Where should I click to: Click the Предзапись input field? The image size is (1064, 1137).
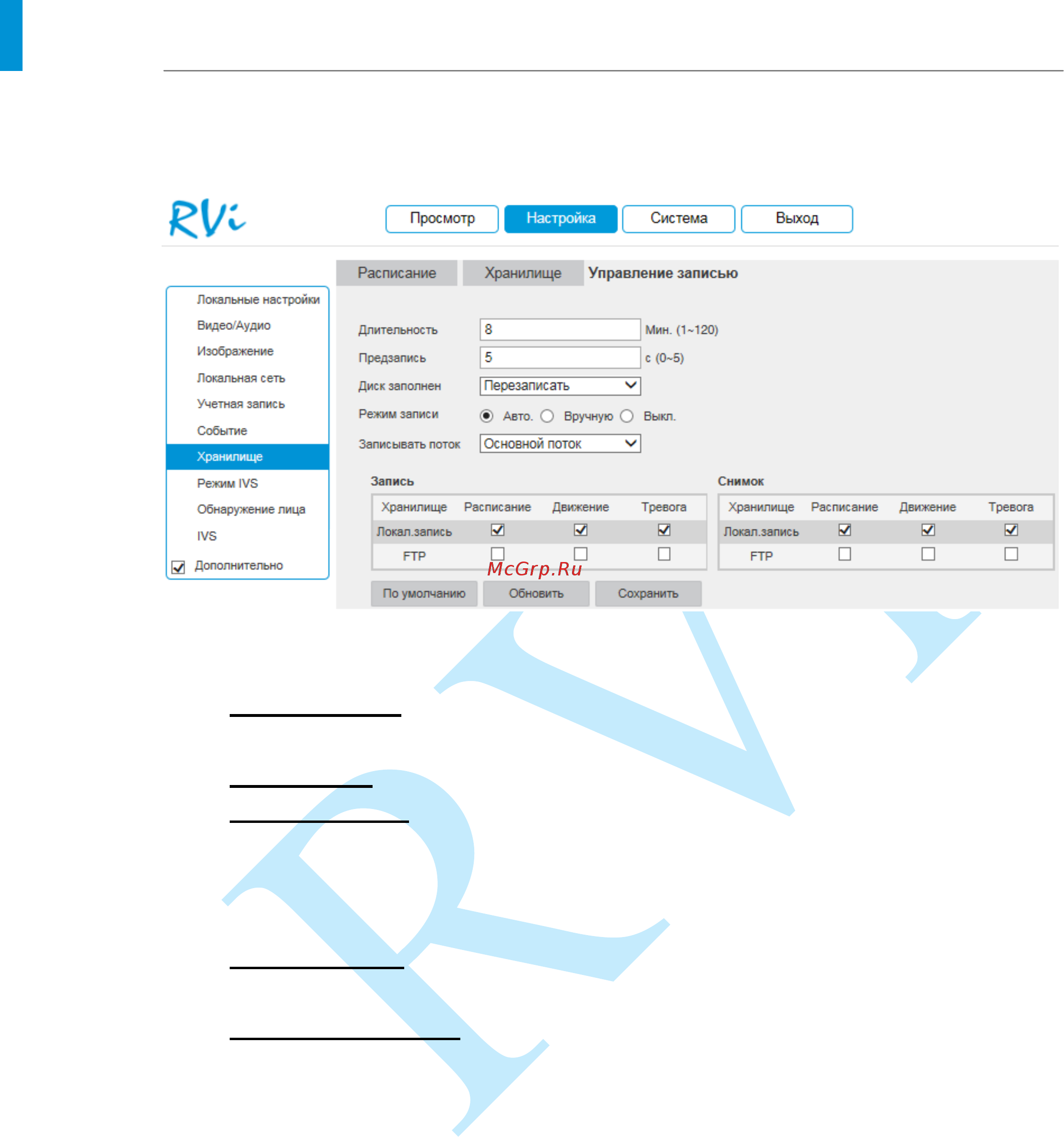[560, 357]
